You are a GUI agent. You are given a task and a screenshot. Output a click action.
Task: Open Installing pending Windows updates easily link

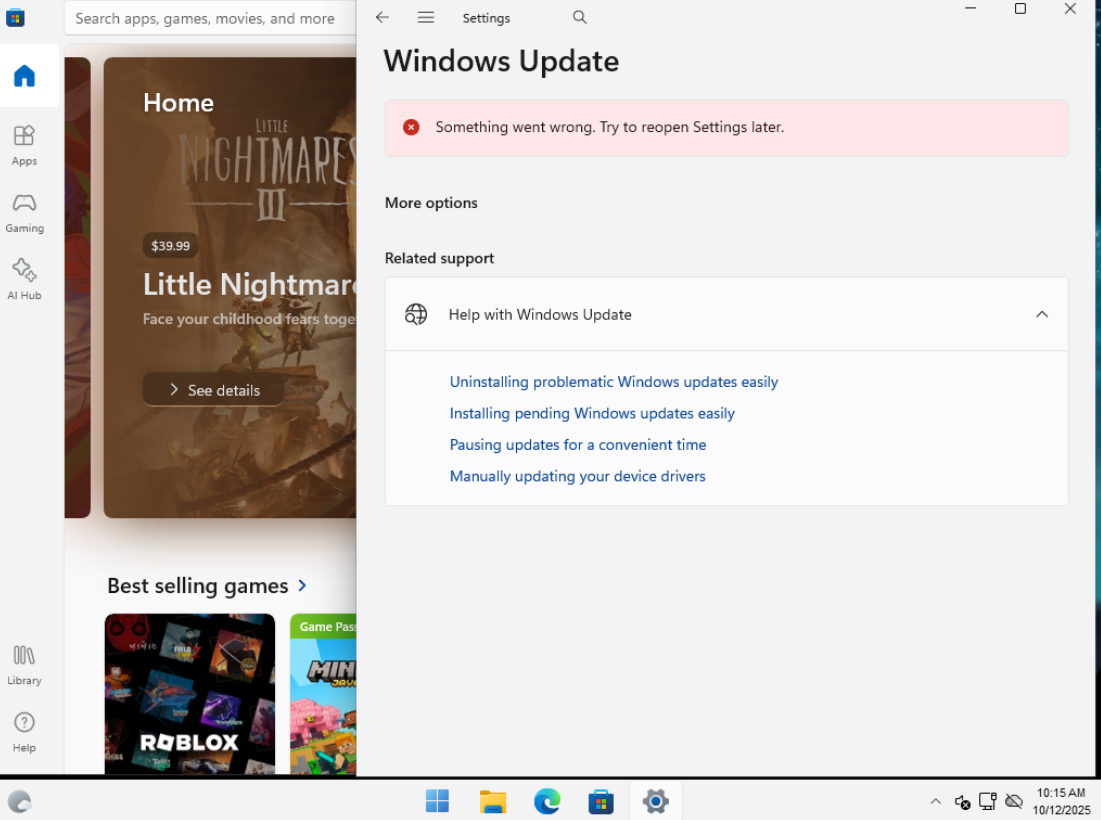pos(592,414)
